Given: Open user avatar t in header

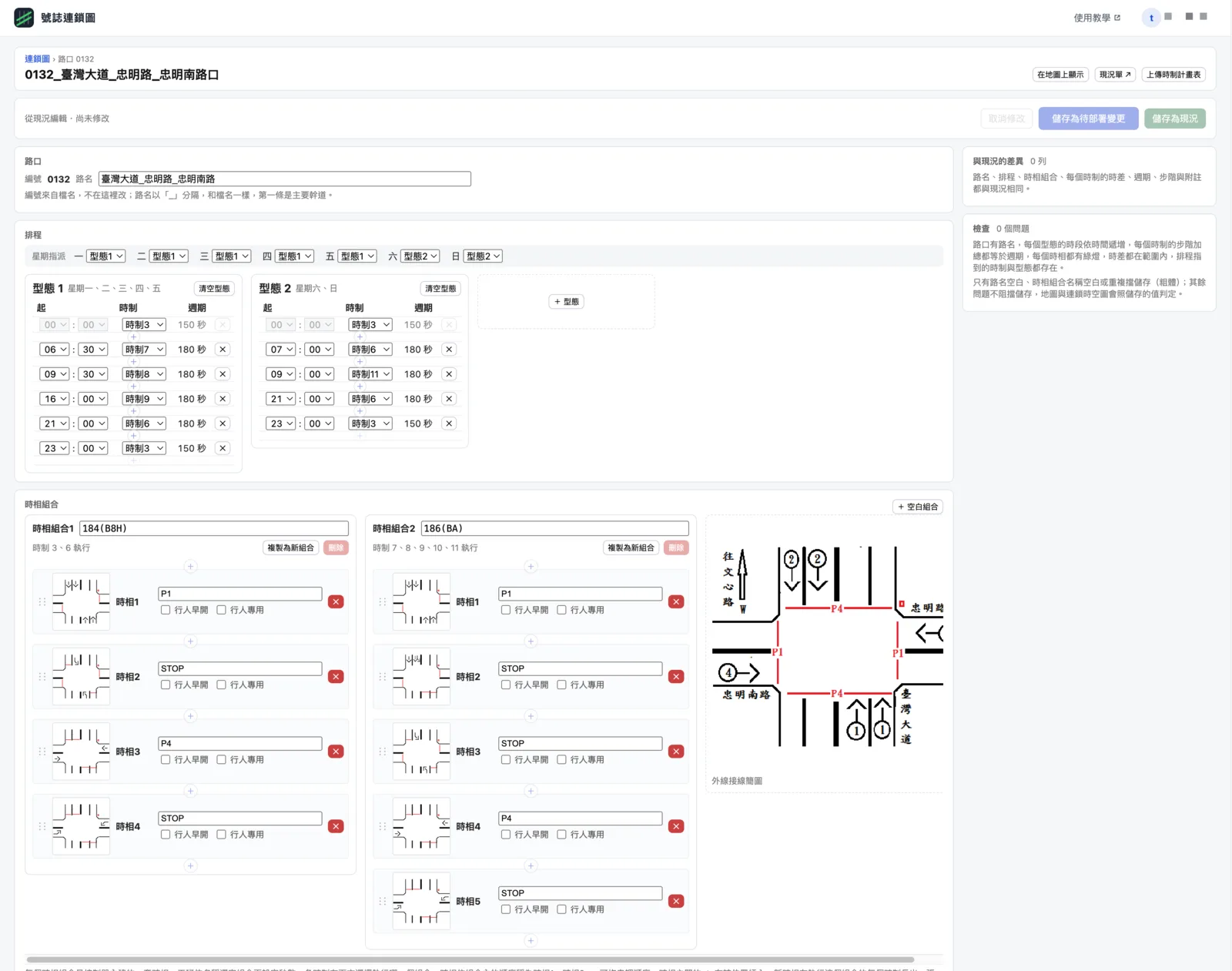Looking at the screenshot, I should pos(1151,18).
